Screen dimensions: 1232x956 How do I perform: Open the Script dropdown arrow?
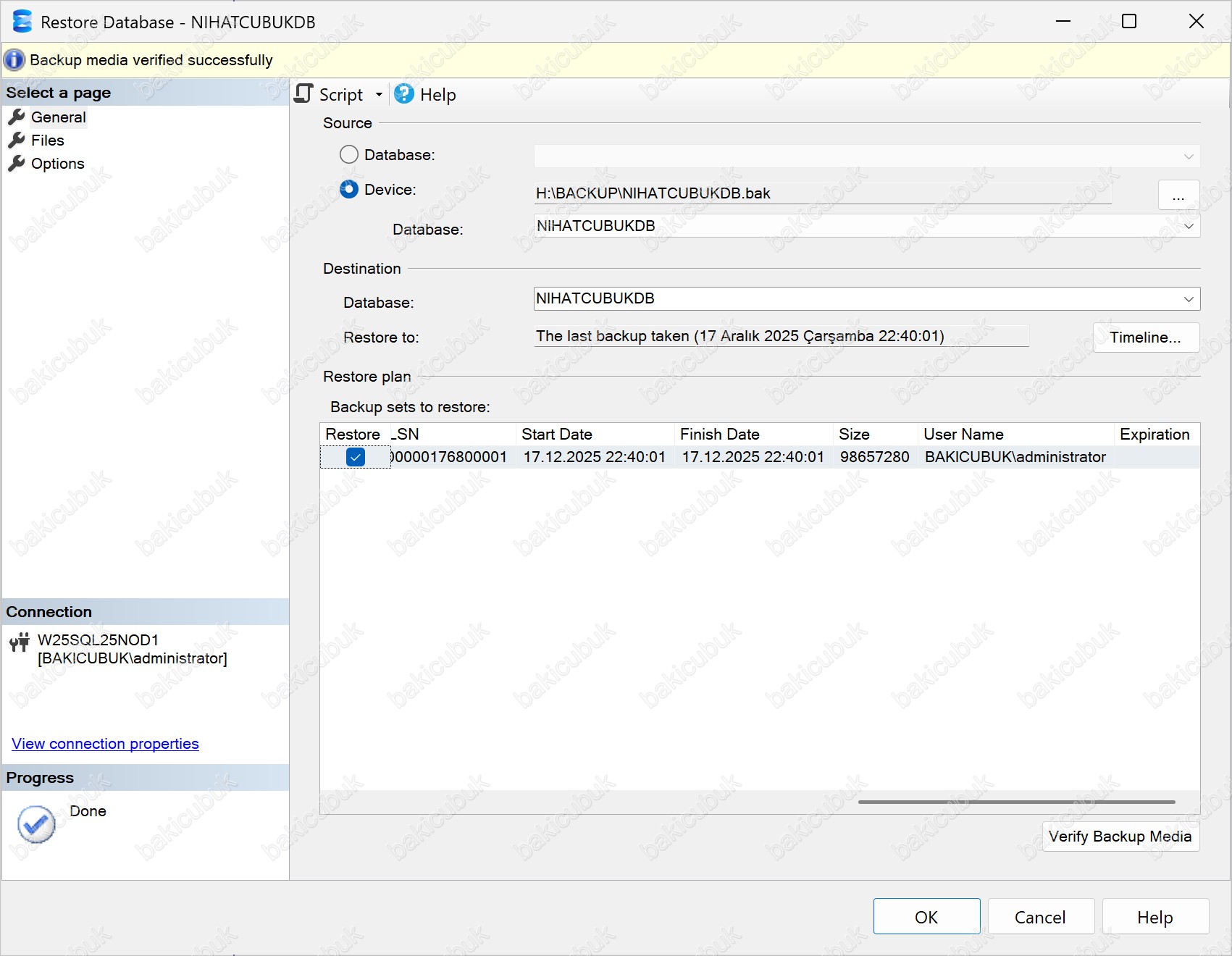coord(379,95)
